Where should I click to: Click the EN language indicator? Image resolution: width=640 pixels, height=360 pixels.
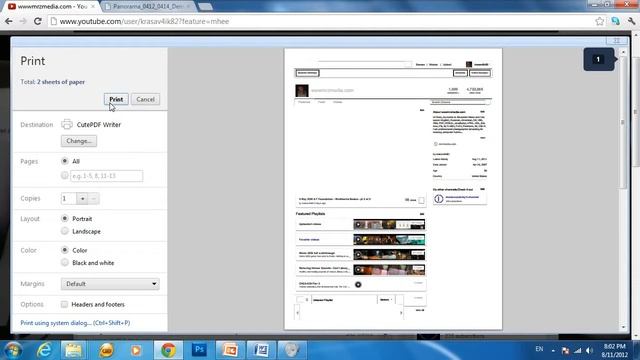tap(539, 349)
